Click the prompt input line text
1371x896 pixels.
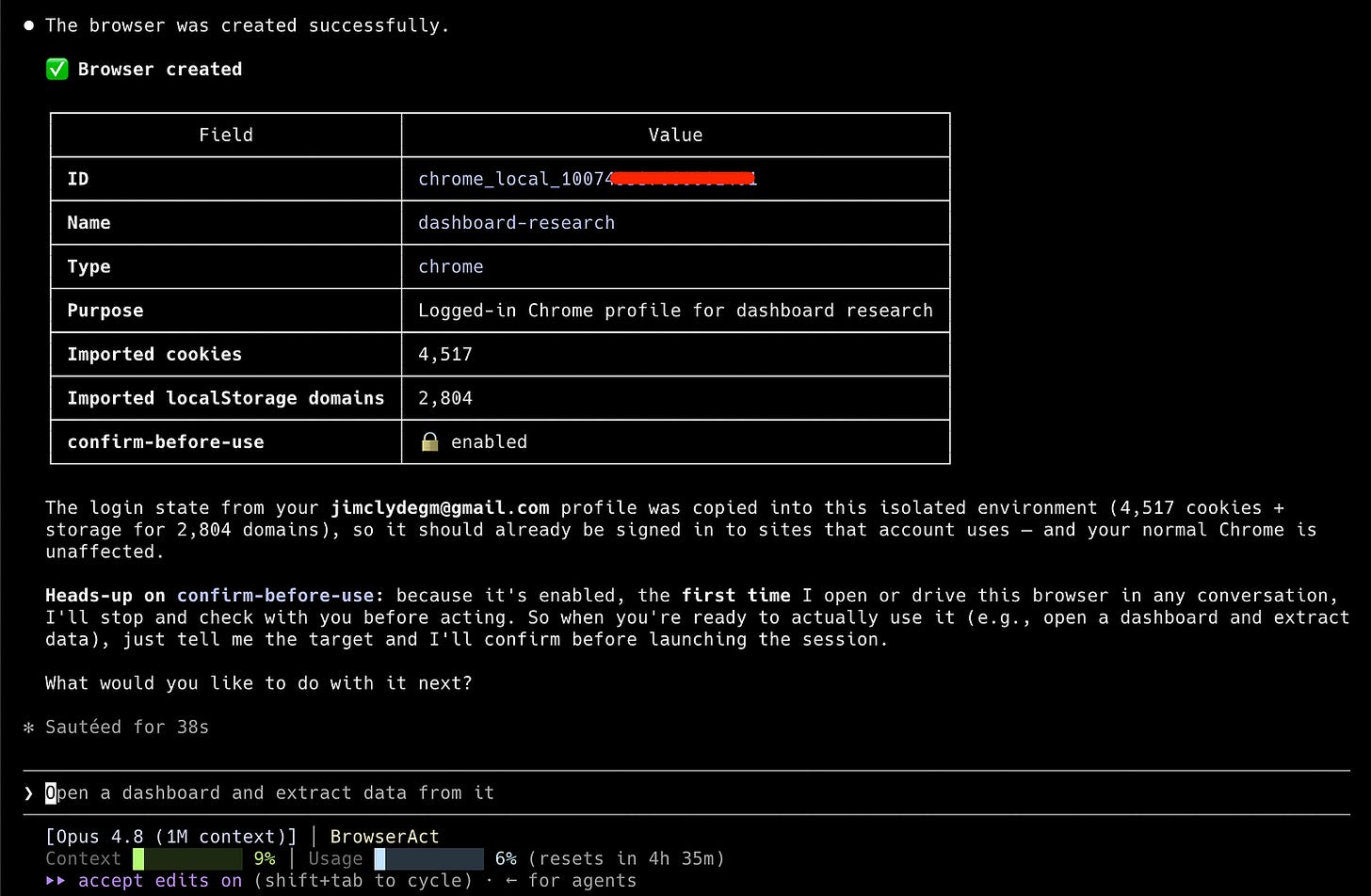[270, 792]
